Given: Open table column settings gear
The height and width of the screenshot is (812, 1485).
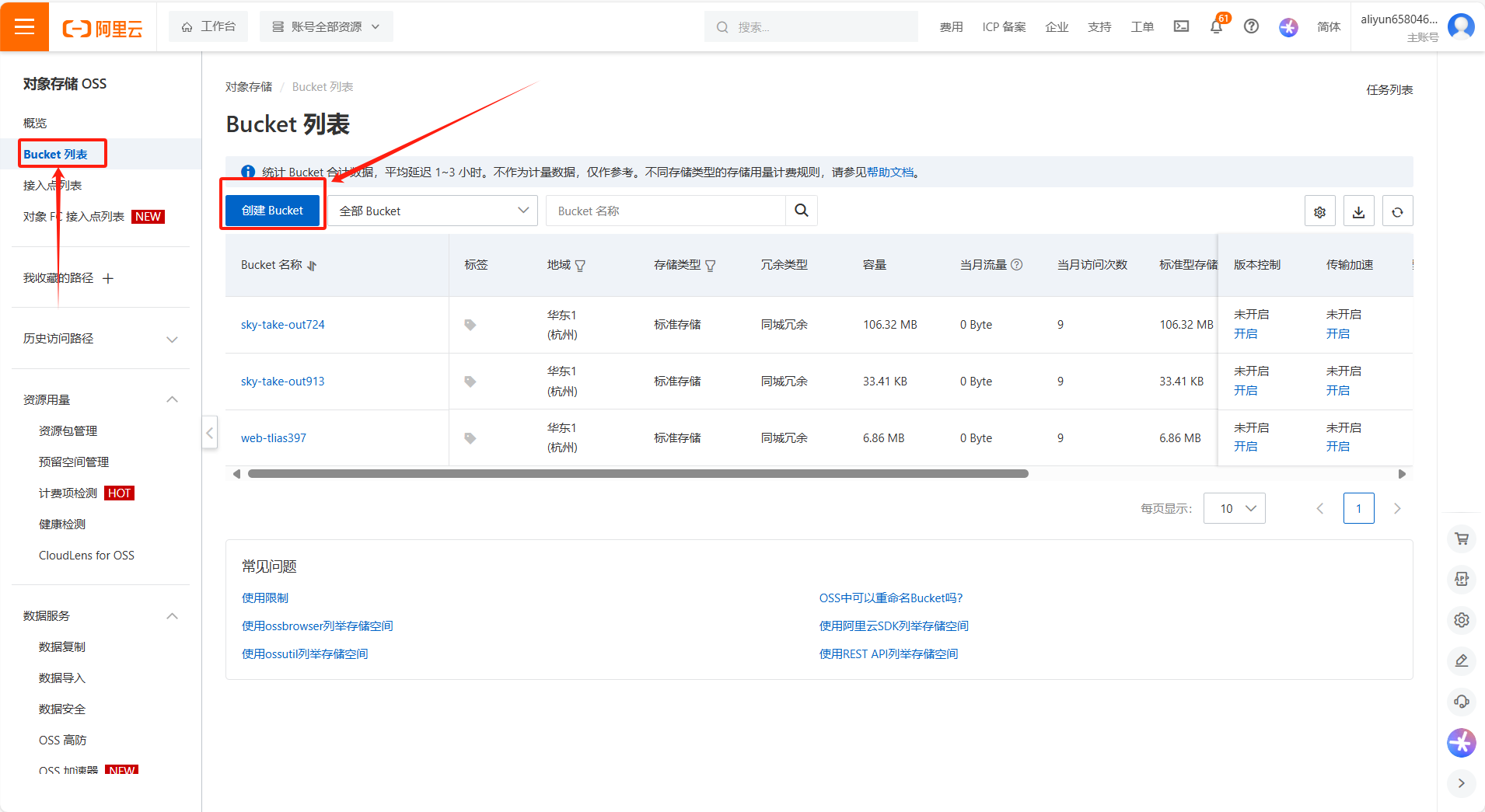Looking at the screenshot, I should point(1319,211).
